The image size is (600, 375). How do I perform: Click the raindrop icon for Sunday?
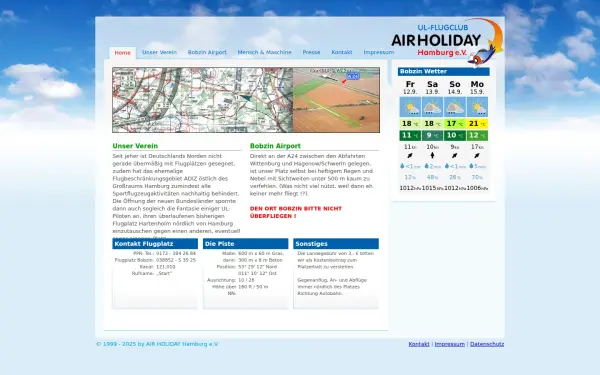click(447, 166)
